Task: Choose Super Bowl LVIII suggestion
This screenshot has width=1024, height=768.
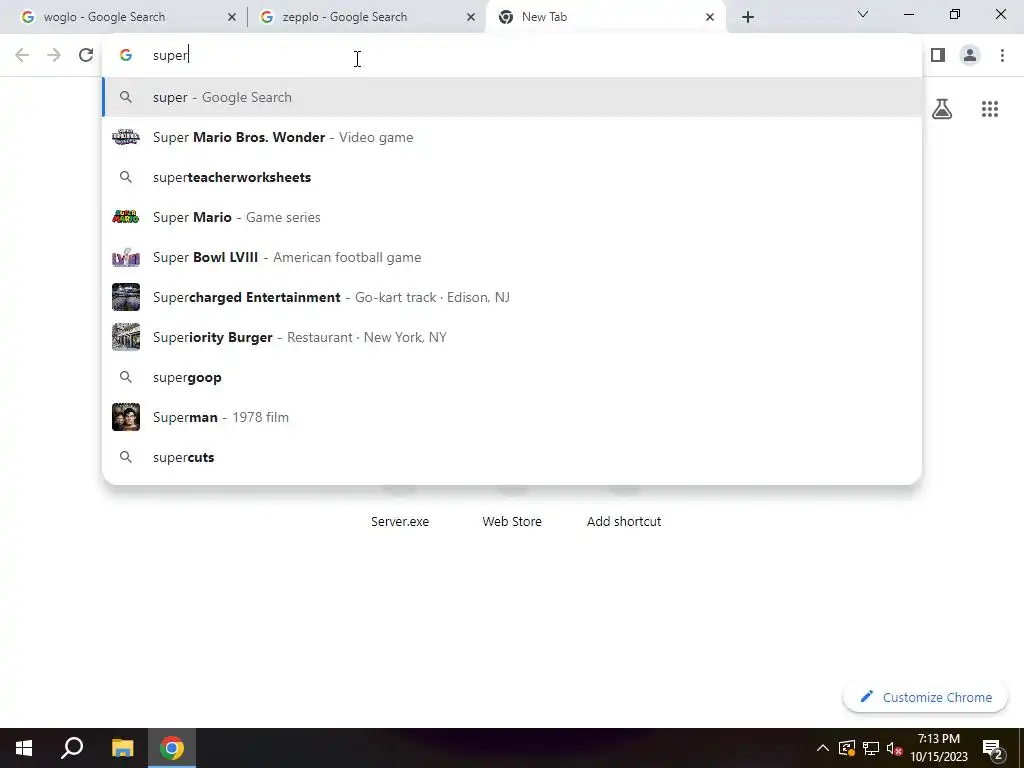Action: click(512, 257)
